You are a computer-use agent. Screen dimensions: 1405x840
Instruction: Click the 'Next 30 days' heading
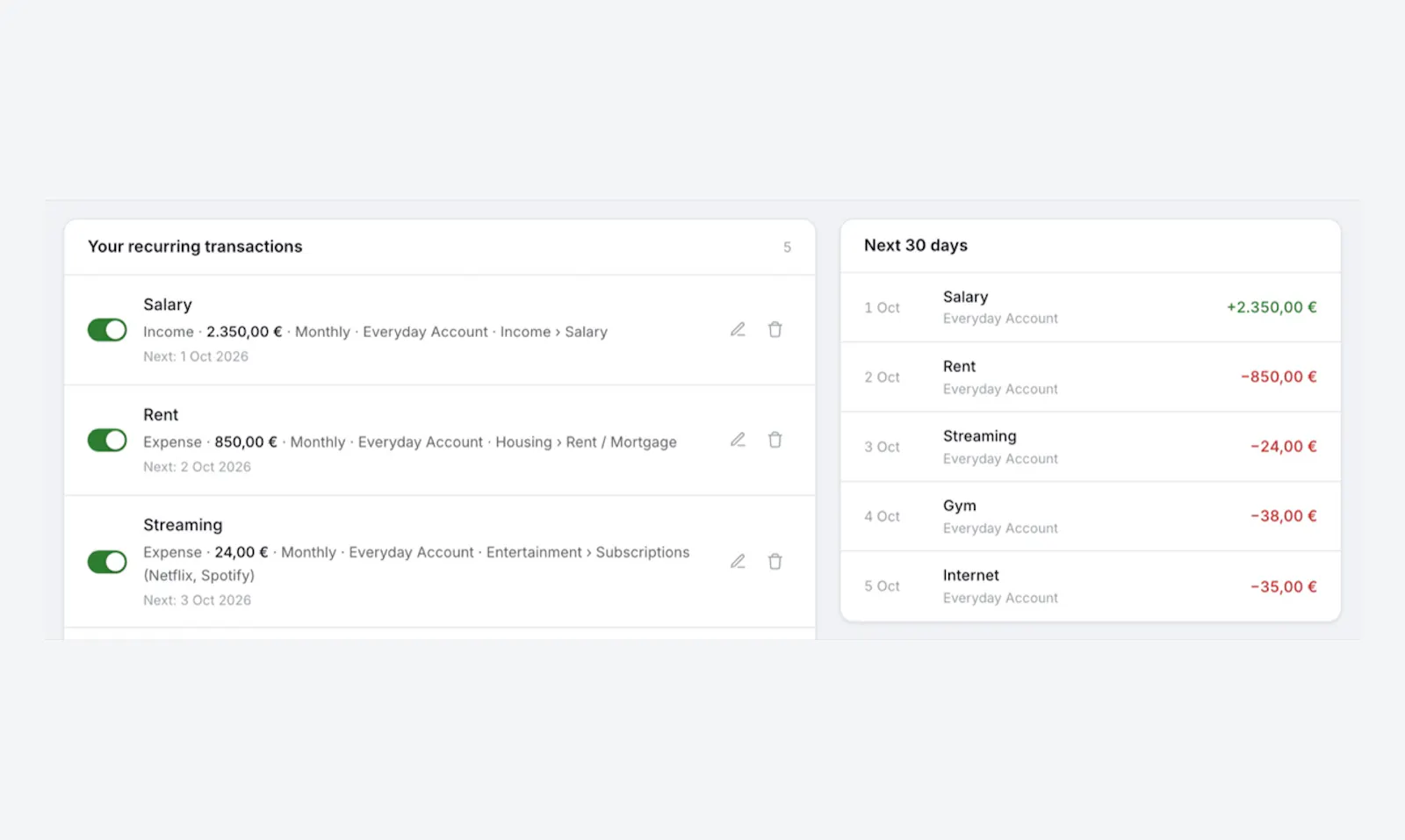(916, 246)
